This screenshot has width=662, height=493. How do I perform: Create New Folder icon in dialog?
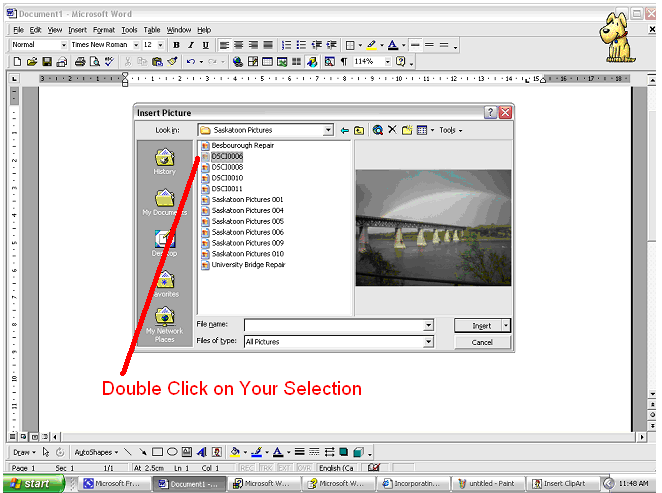coord(407,130)
